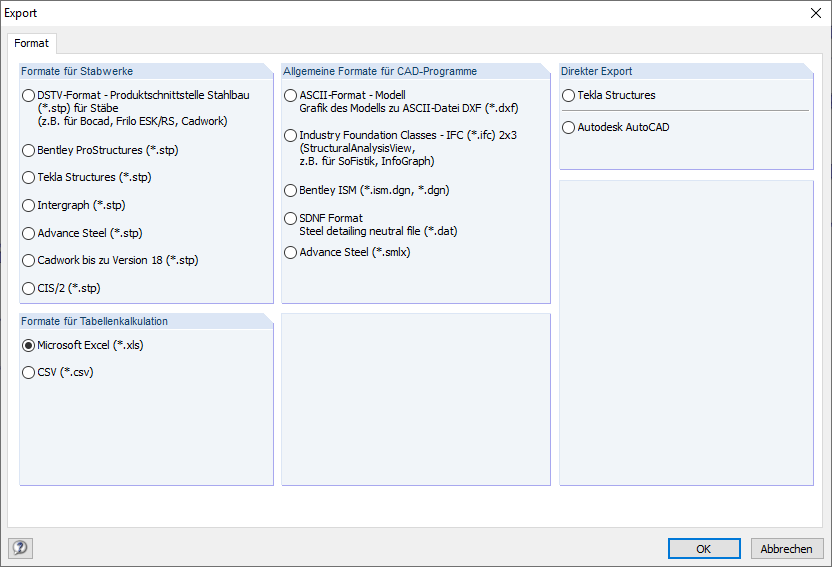Close the Export dialog window

(813, 13)
